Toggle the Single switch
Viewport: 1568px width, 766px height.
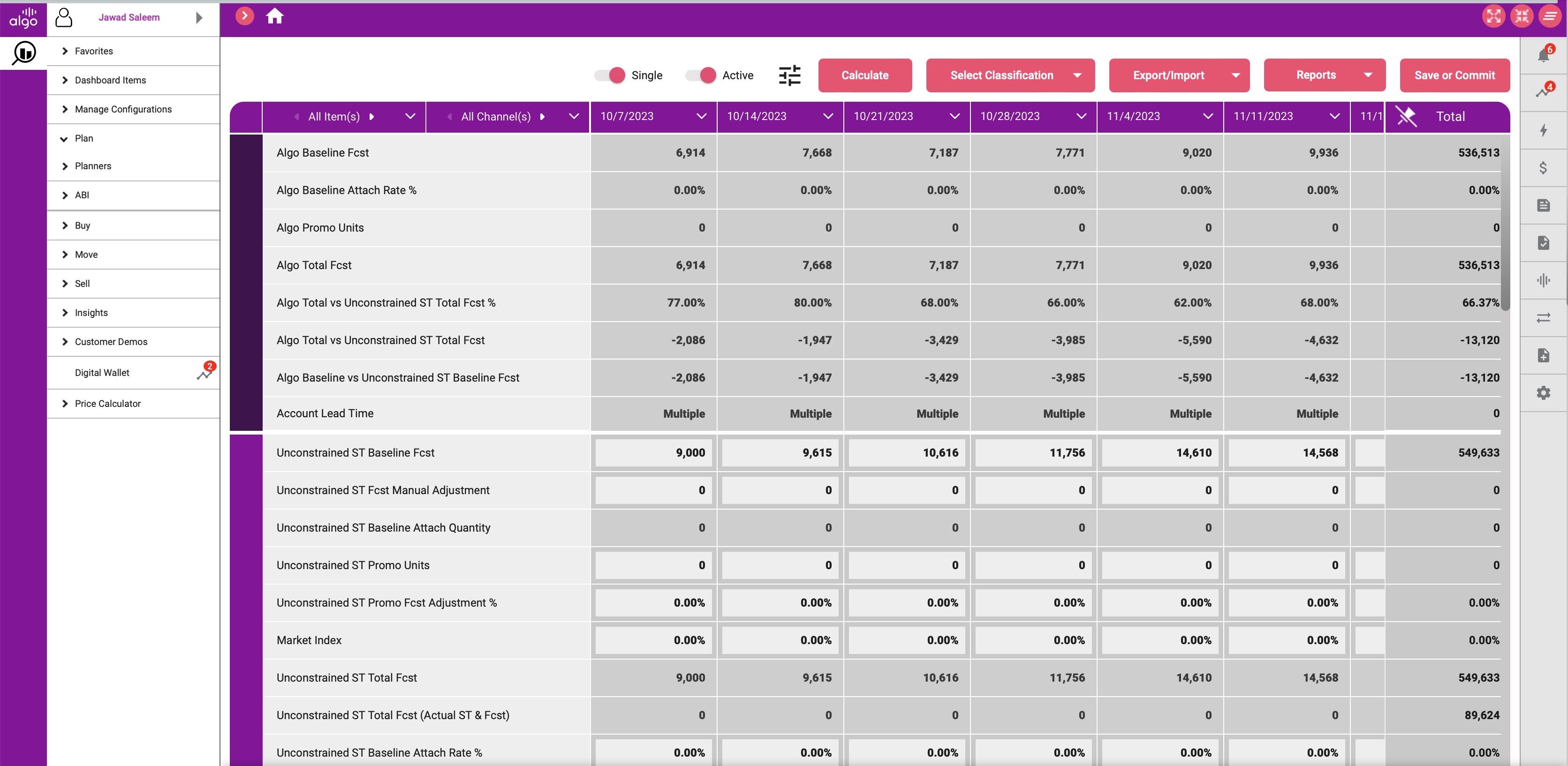[610, 75]
